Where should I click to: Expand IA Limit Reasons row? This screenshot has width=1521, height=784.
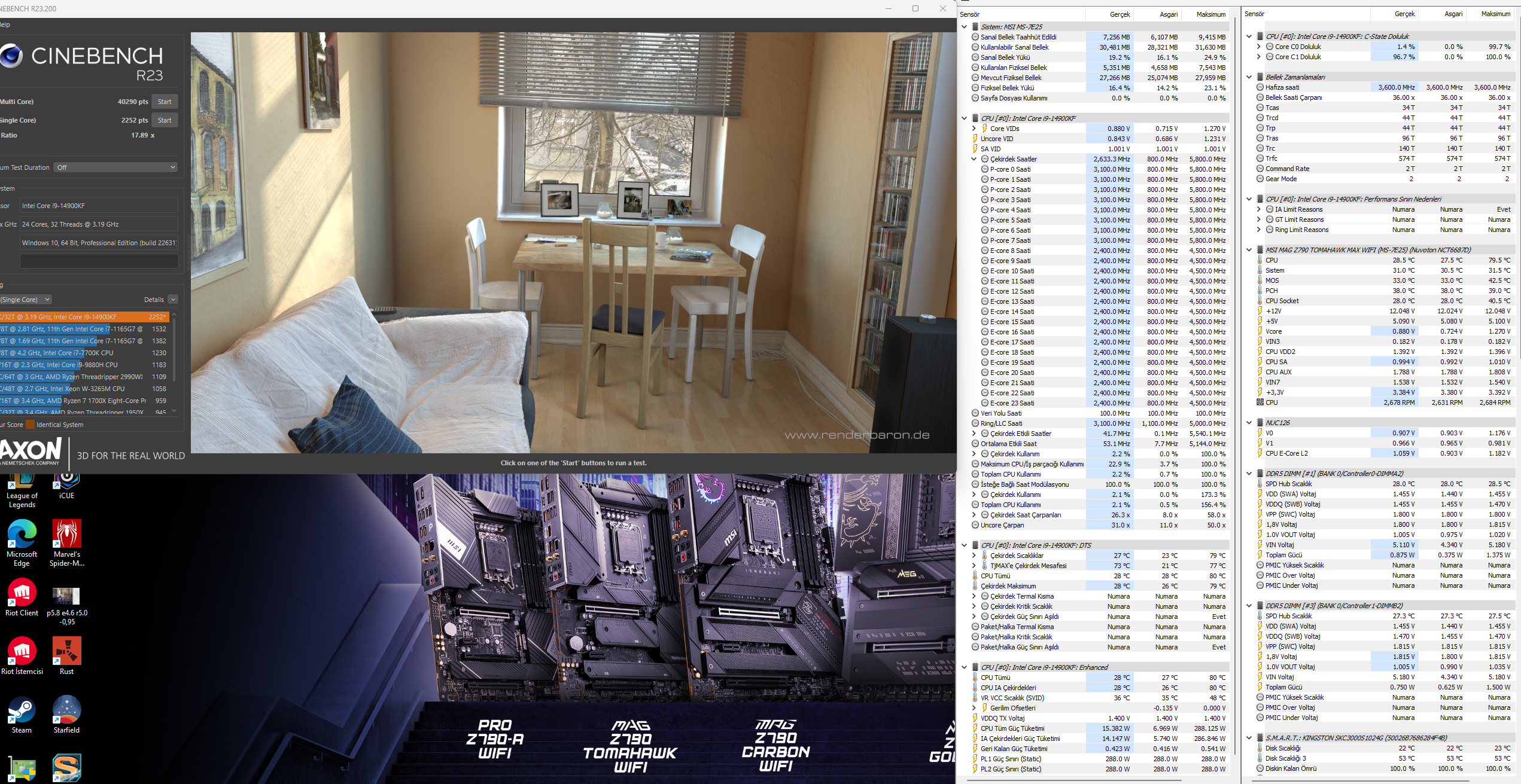(1258, 209)
